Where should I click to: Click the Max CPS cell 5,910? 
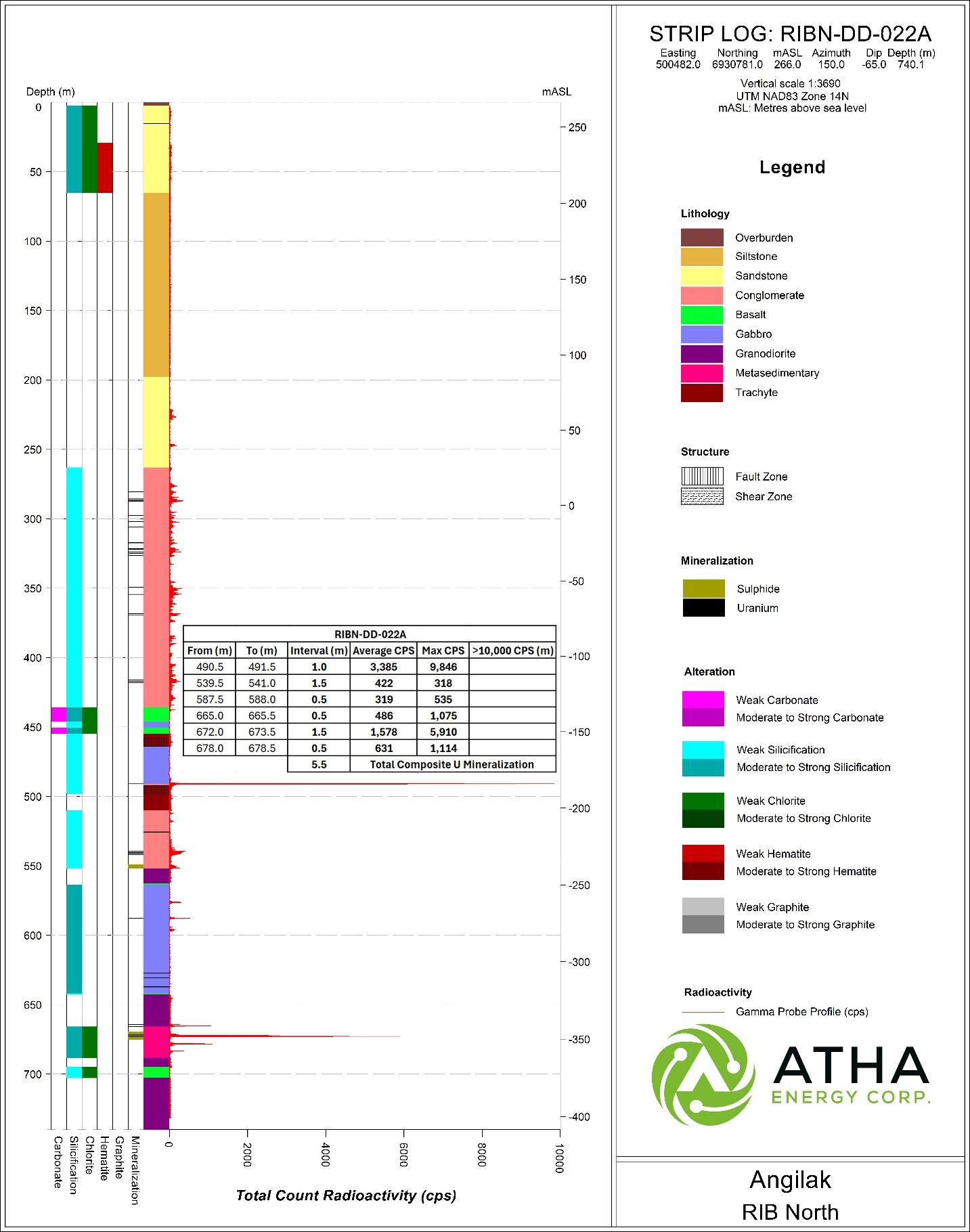pyautogui.click(x=443, y=732)
